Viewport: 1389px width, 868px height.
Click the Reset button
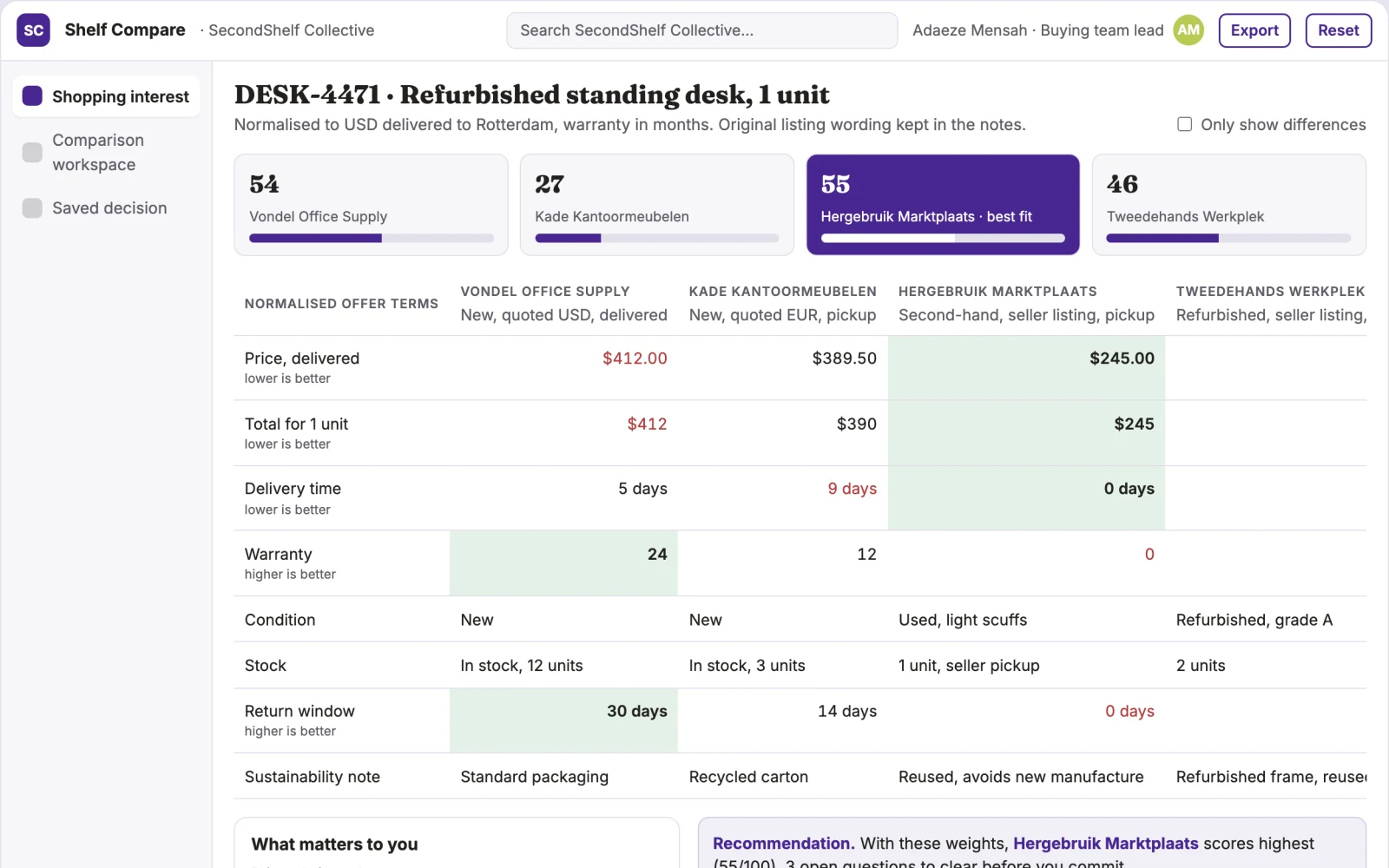[x=1339, y=30]
